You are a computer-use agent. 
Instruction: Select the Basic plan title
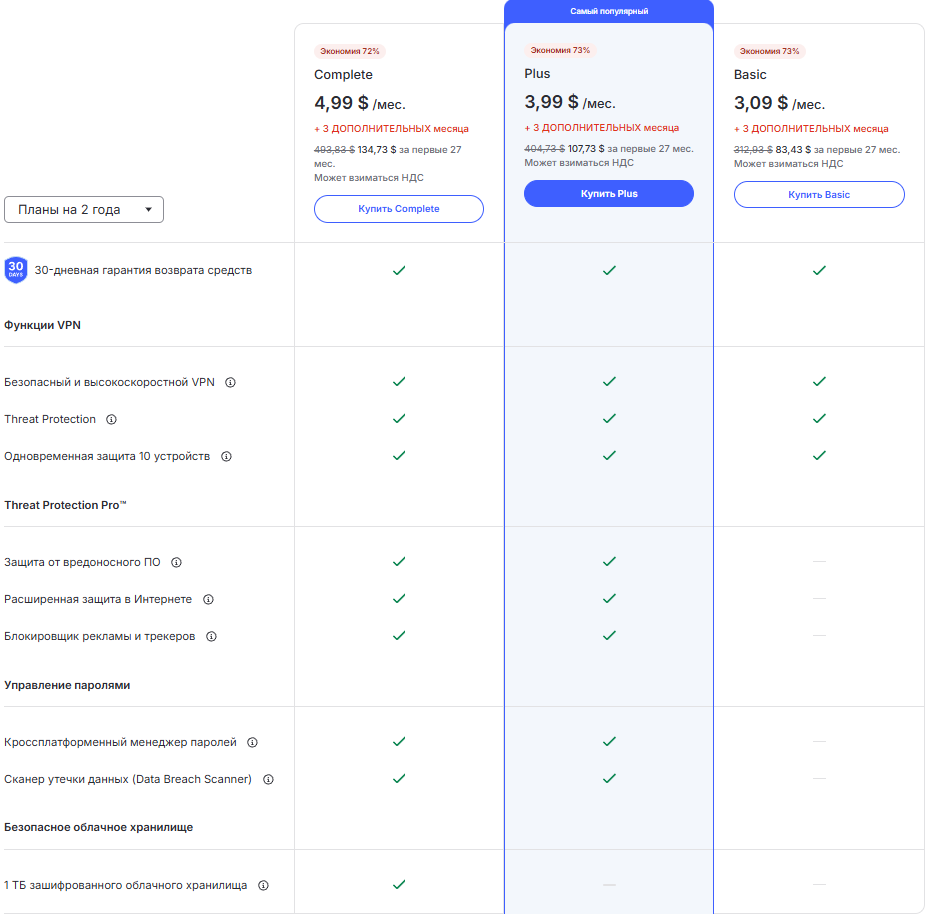click(750, 75)
